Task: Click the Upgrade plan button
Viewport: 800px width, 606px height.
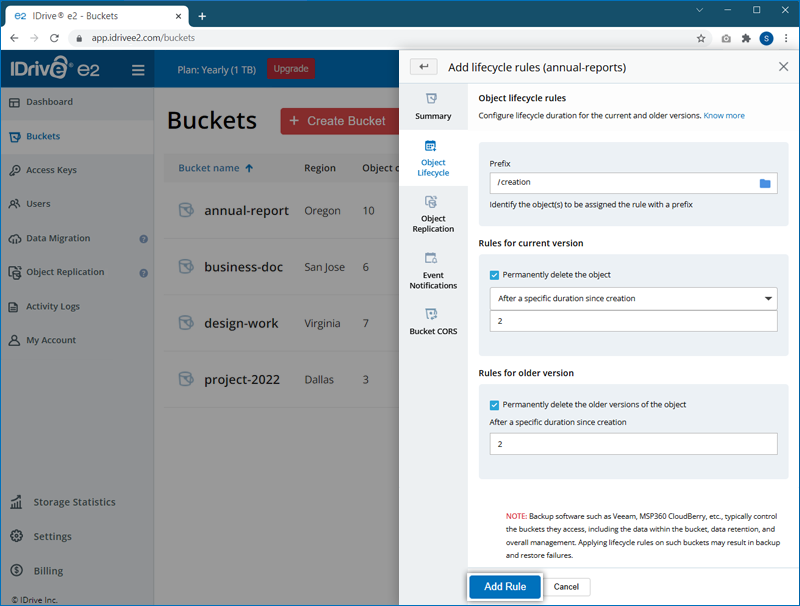Action: click(291, 69)
